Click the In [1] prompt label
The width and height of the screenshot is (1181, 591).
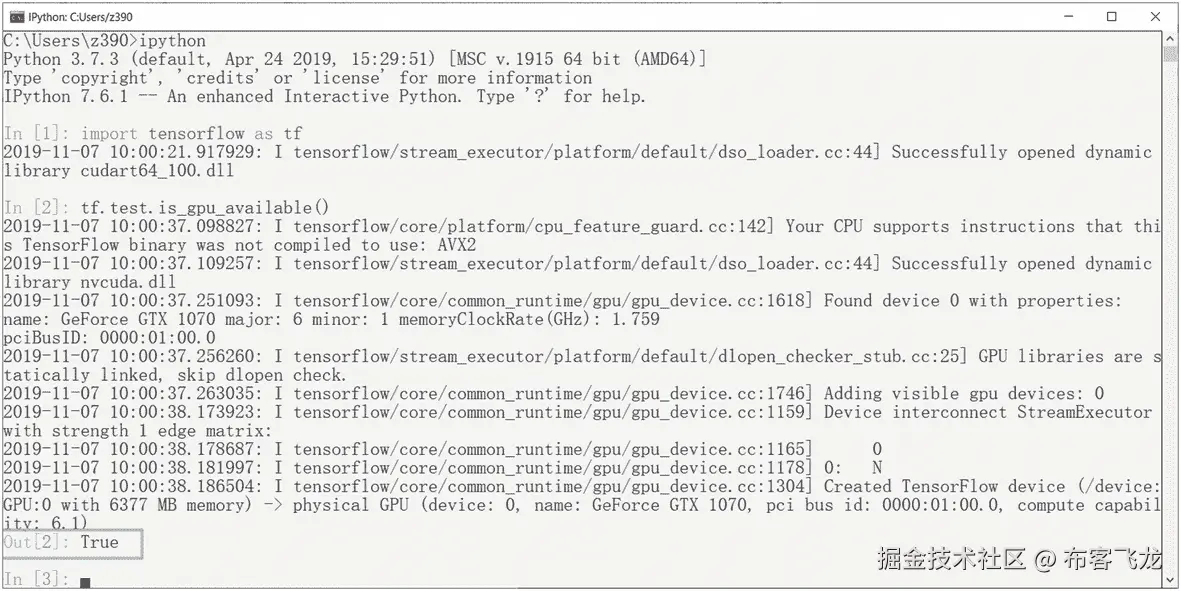[x=33, y=133]
